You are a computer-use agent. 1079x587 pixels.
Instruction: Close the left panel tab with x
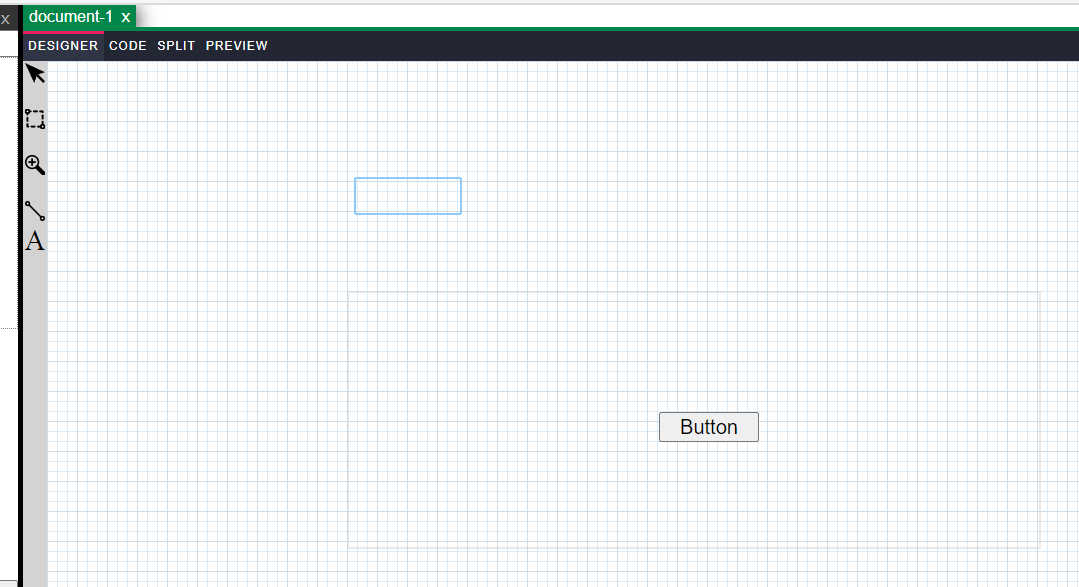(x=6, y=19)
